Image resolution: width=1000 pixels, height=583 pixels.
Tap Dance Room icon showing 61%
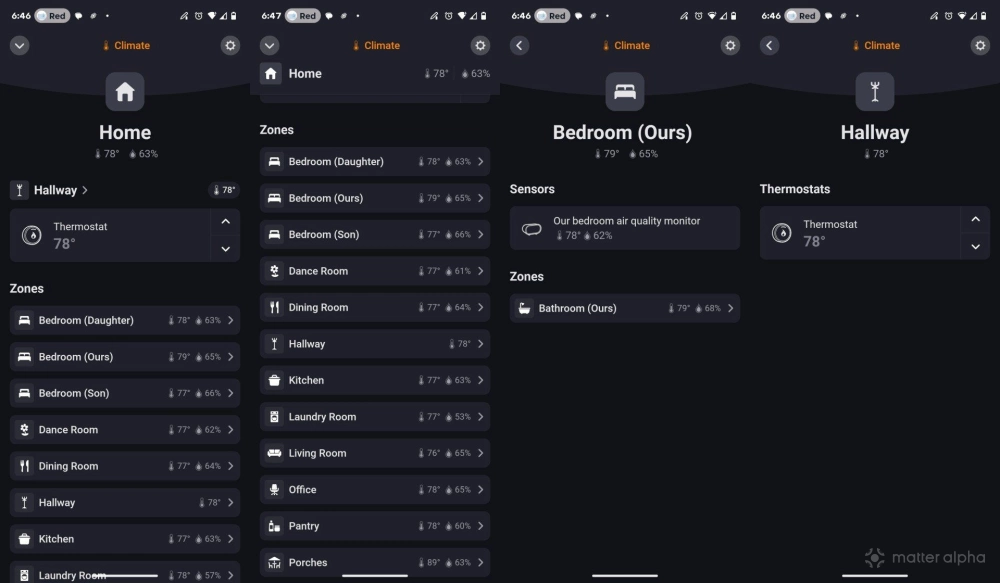(274, 271)
